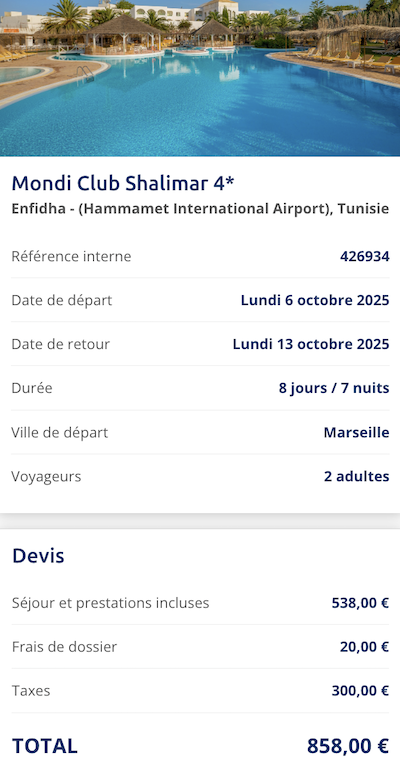Image resolution: width=400 pixels, height=768 pixels.
Task: Select the Ville de départ label
Action: click(60, 432)
